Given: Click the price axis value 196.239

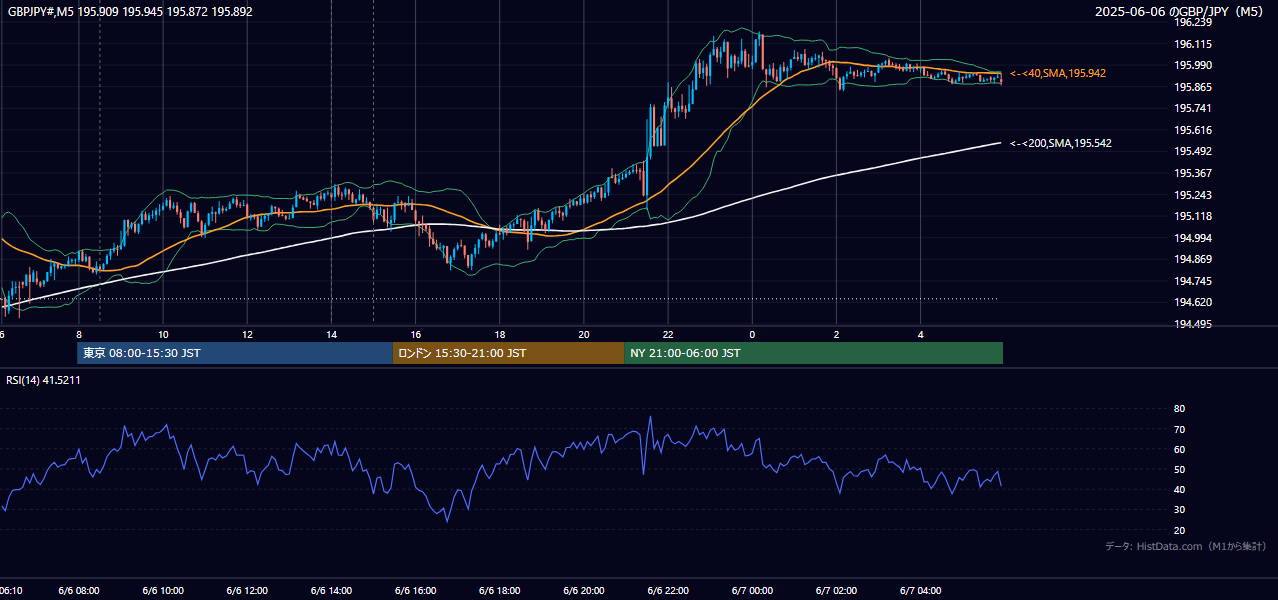Looking at the screenshot, I should pos(1193,23).
